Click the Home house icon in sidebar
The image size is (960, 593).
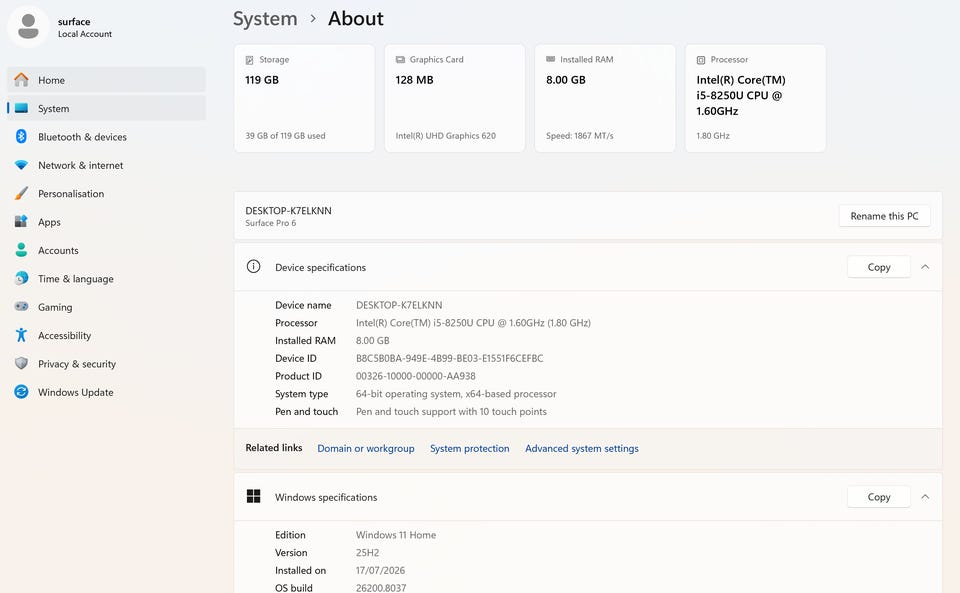(x=21, y=80)
